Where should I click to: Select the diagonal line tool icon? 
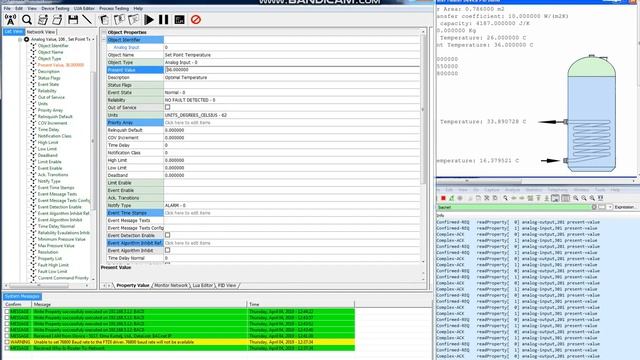[87, 20]
